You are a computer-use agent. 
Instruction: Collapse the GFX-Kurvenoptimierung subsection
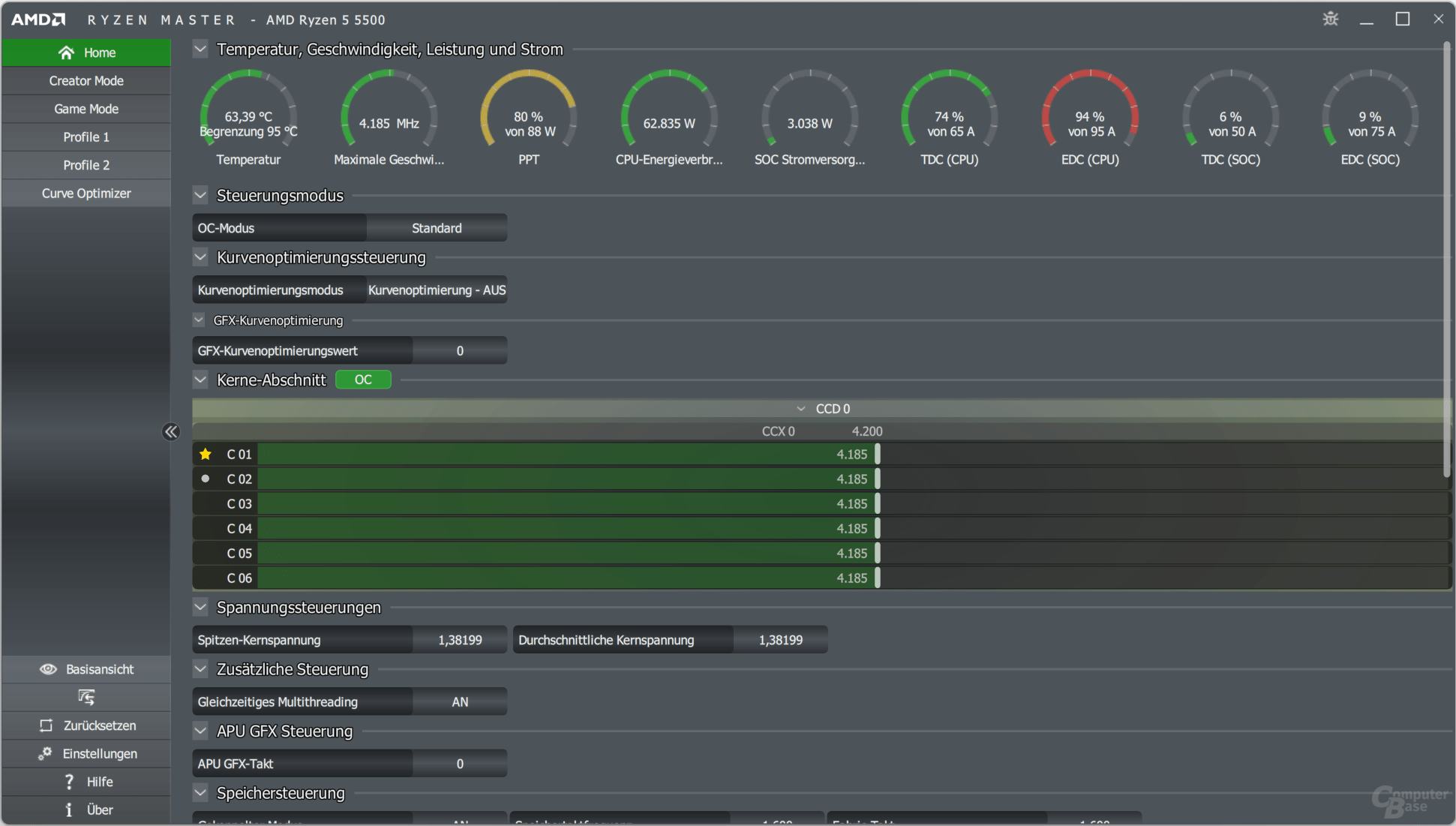coord(199,320)
